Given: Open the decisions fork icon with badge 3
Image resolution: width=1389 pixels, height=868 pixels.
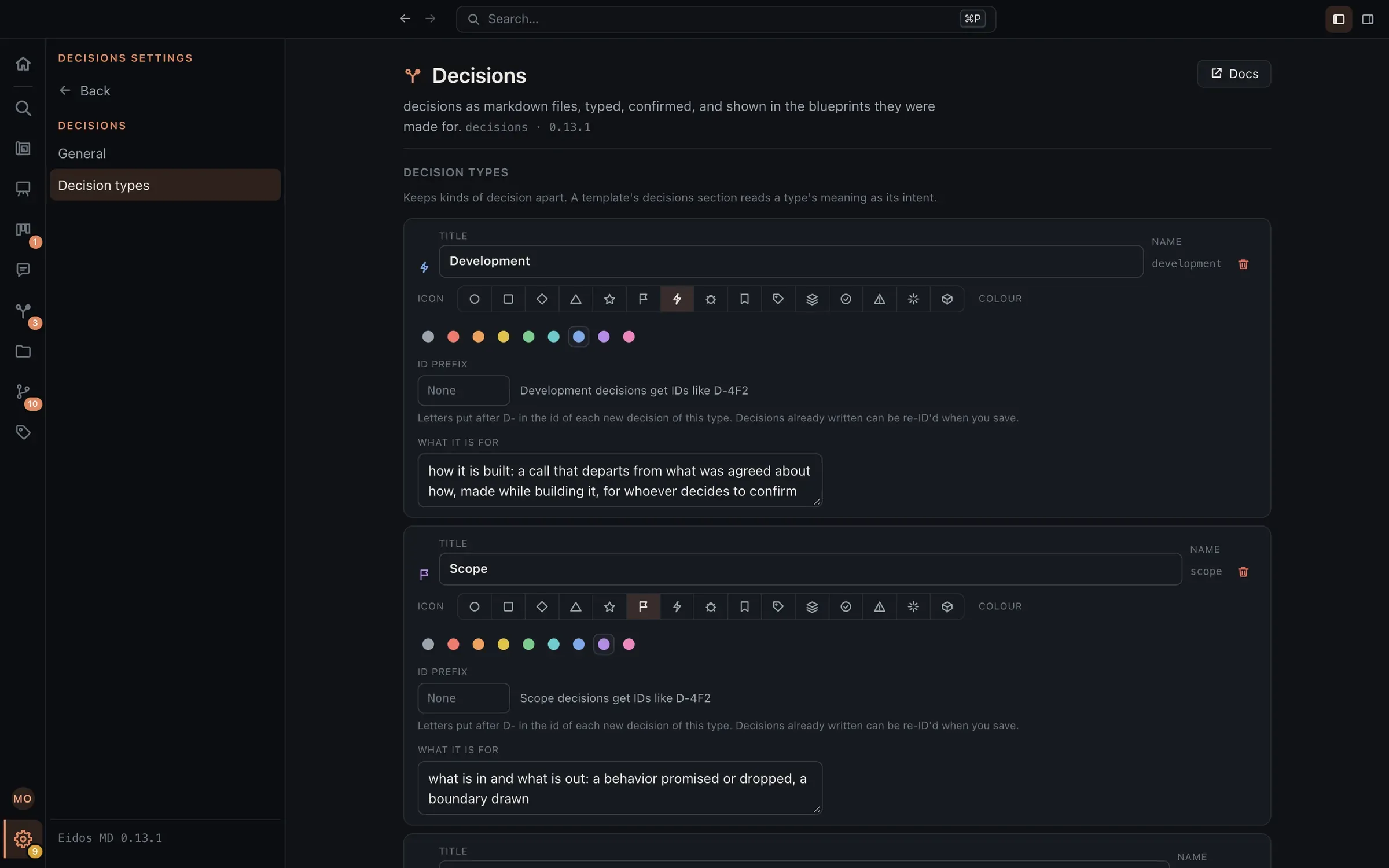Looking at the screenshot, I should click(23, 311).
